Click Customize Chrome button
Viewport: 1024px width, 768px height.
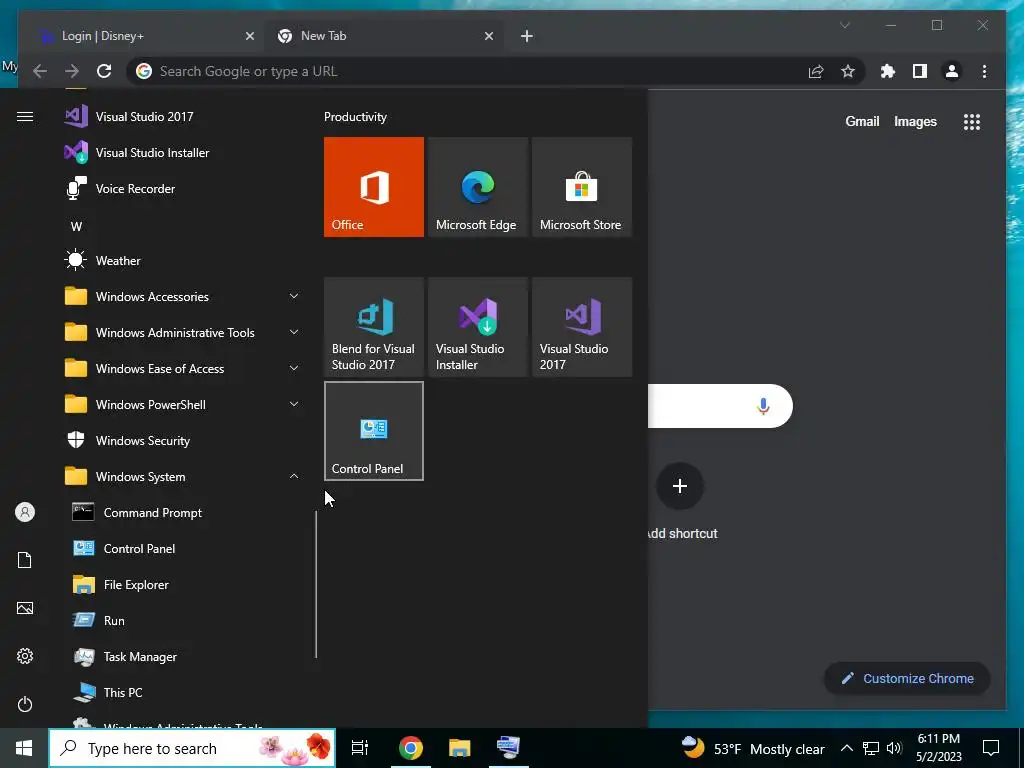coord(908,679)
